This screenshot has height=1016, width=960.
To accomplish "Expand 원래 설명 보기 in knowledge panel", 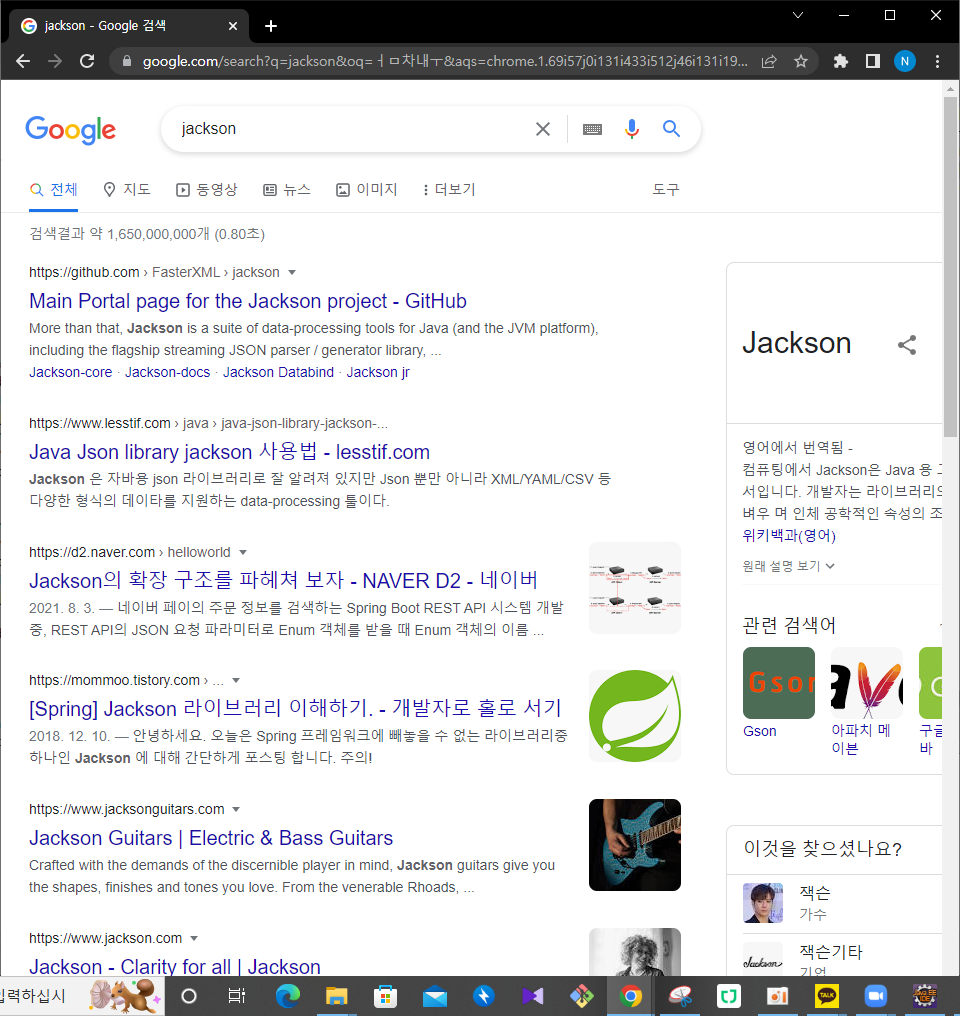I will tap(788, 566).
